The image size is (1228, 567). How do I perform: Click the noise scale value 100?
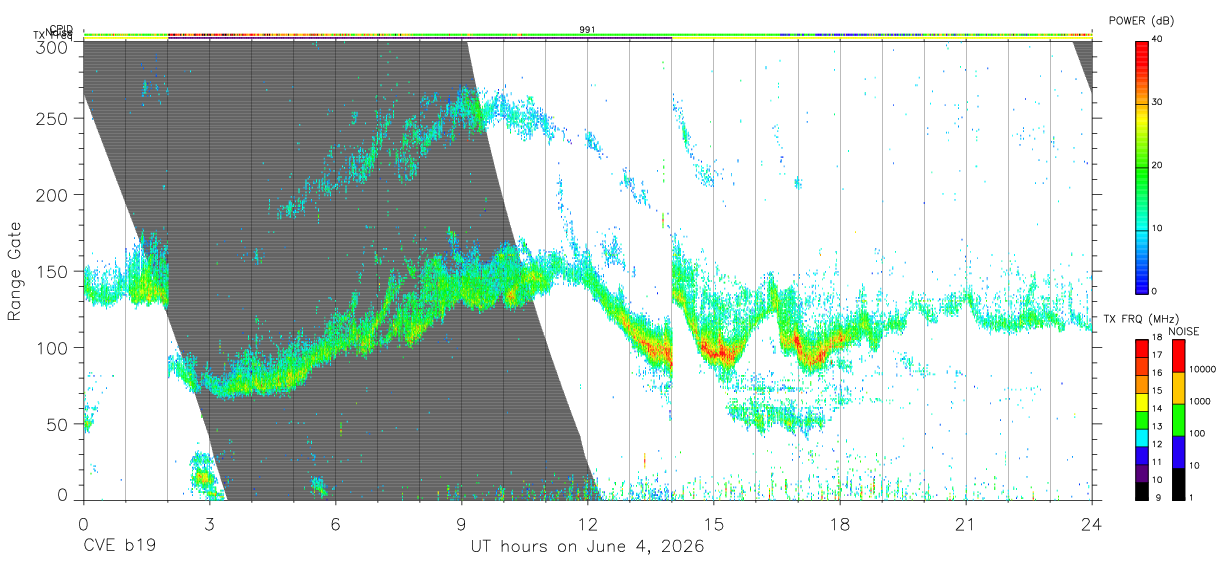click(x=1197, y=434)
